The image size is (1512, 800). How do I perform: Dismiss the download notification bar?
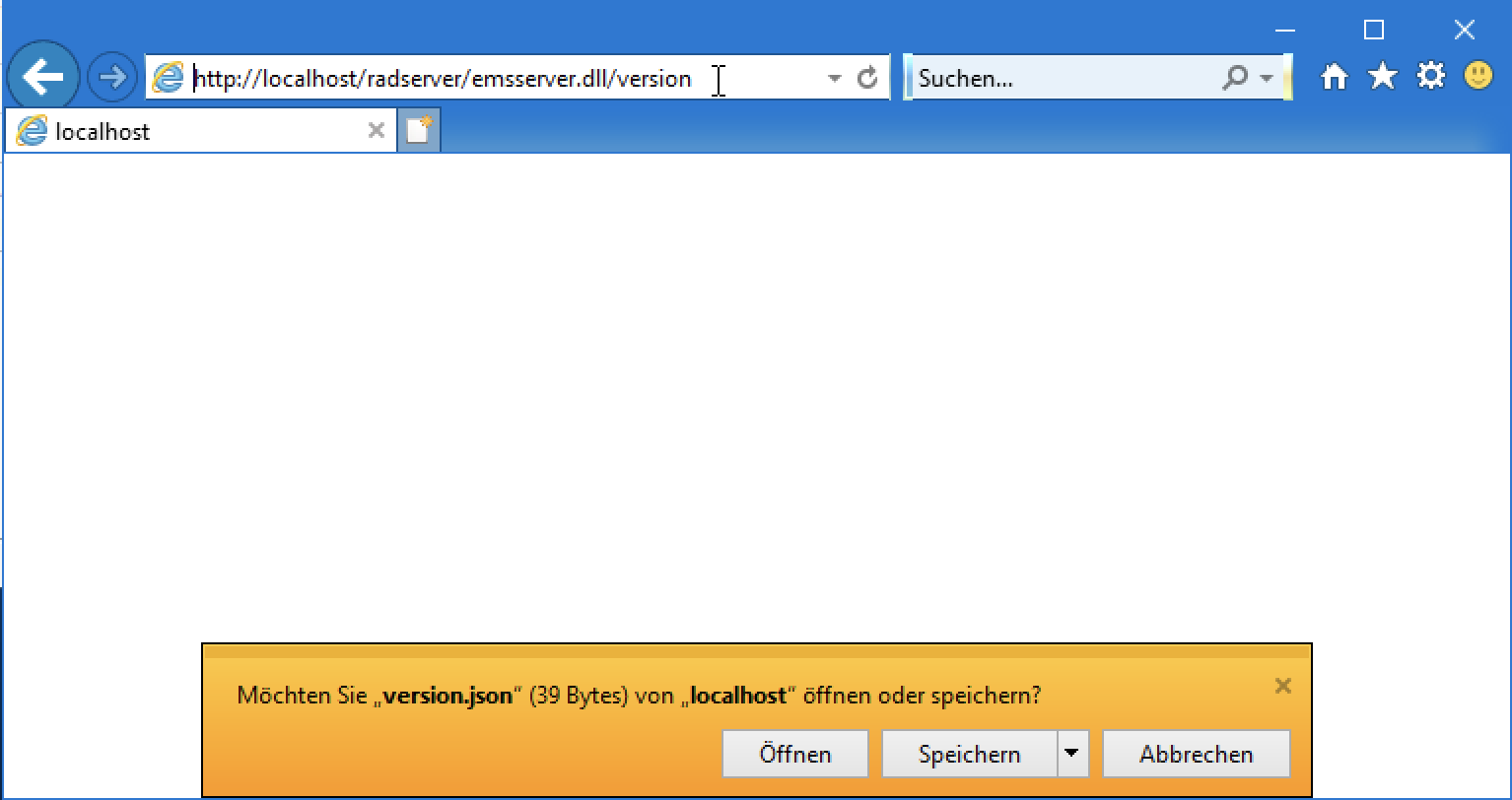click(x=1282, y=686)
